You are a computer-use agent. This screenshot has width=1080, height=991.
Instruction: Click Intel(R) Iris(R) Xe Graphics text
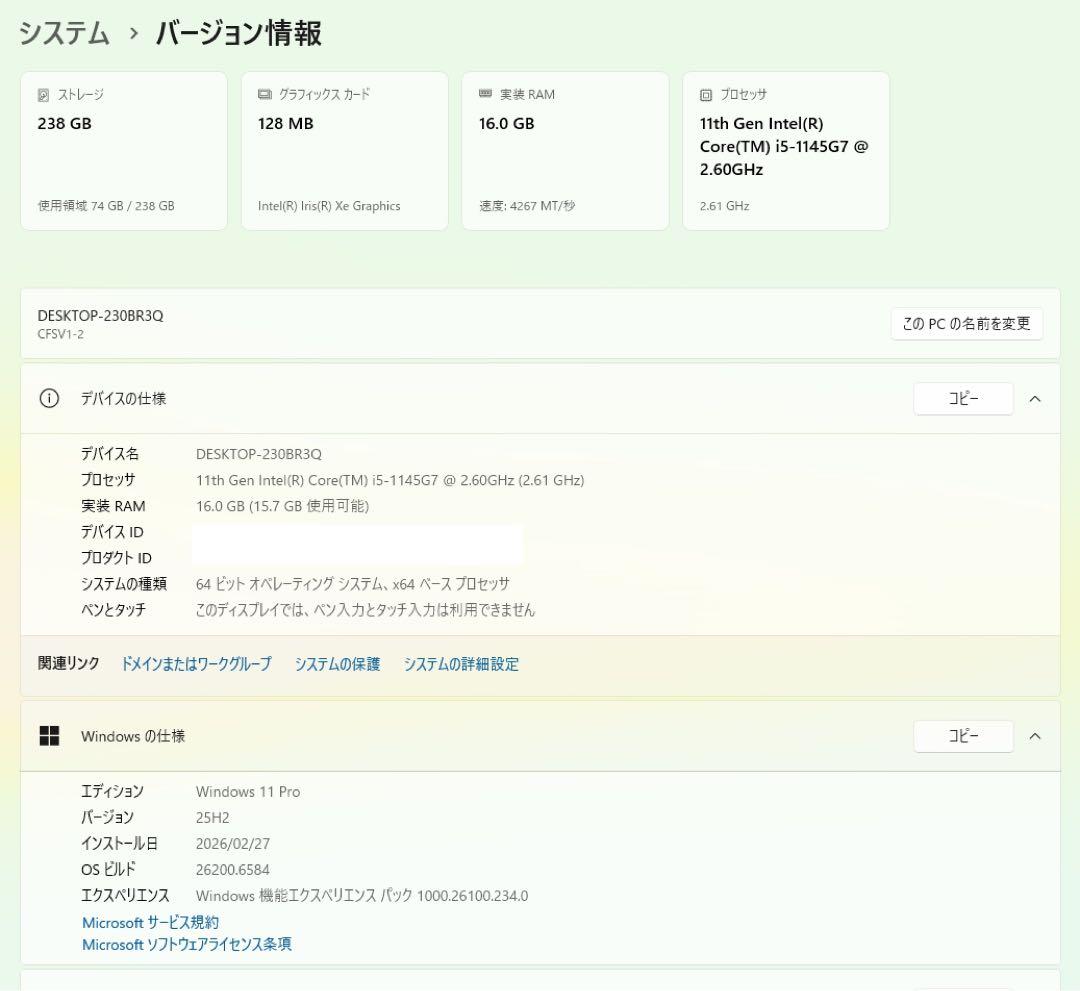(x=329, y=205)
